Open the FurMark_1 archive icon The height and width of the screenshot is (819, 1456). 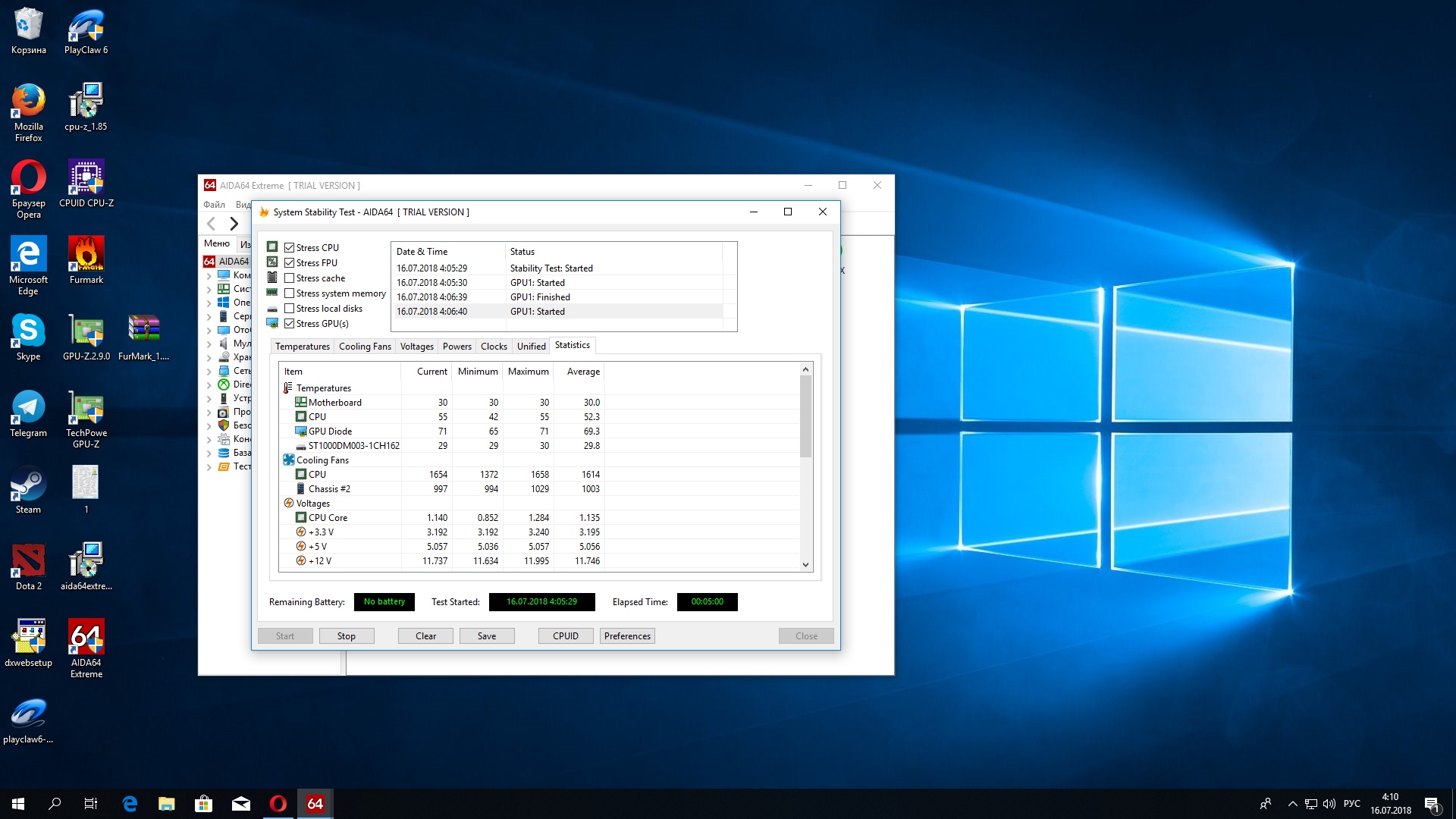(x=143, y=337)
